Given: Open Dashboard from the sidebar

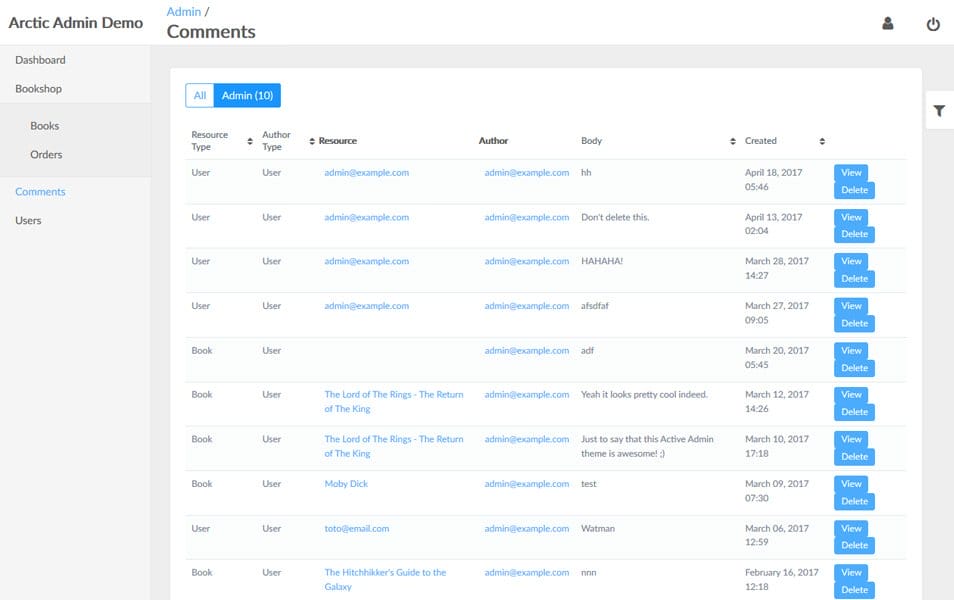Looking at the screenshot, I should coord(40,60).
